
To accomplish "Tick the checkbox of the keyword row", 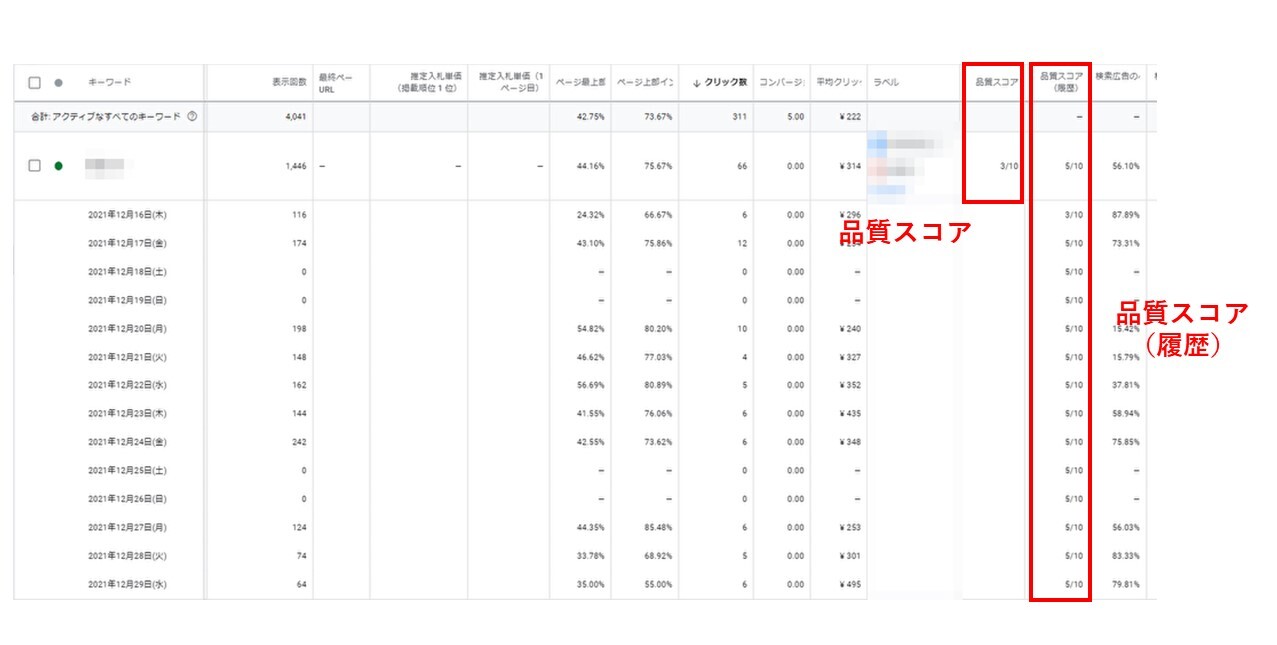I will [x=35, y=166].
